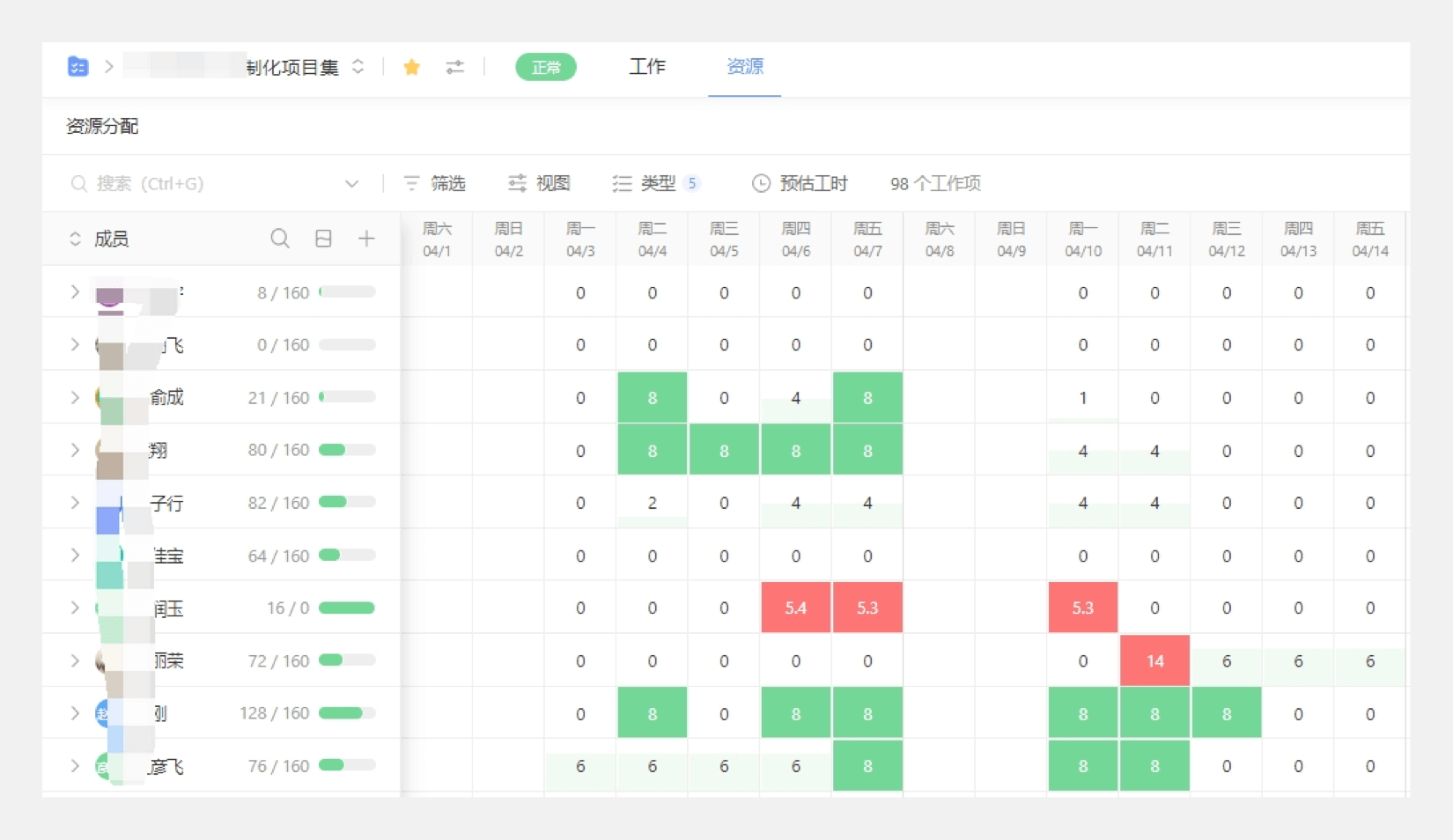This screenshot has height=840, width=1453.
Task: Click the red 14 cell on 04/11
Action: [1154, 661]
